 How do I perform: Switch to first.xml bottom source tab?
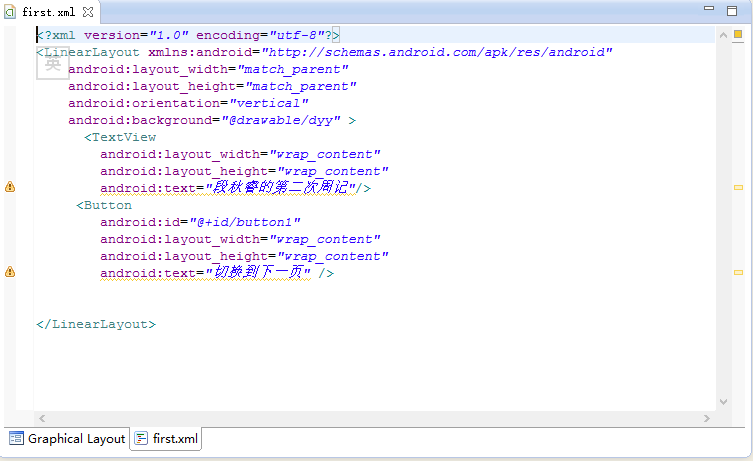[166, 438]
